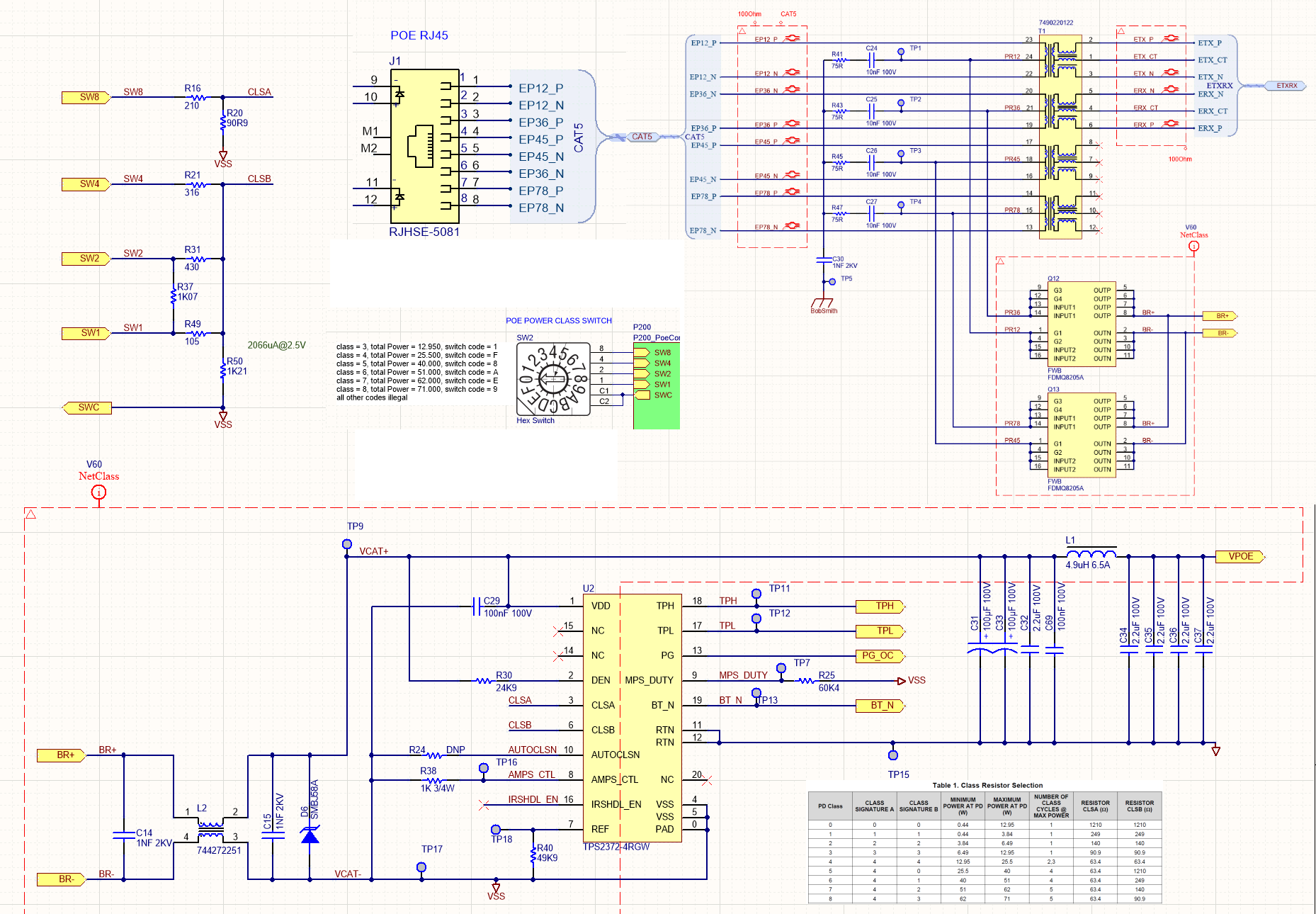Click the V60 NetClass directive above VCAT+ blanket

99,492
